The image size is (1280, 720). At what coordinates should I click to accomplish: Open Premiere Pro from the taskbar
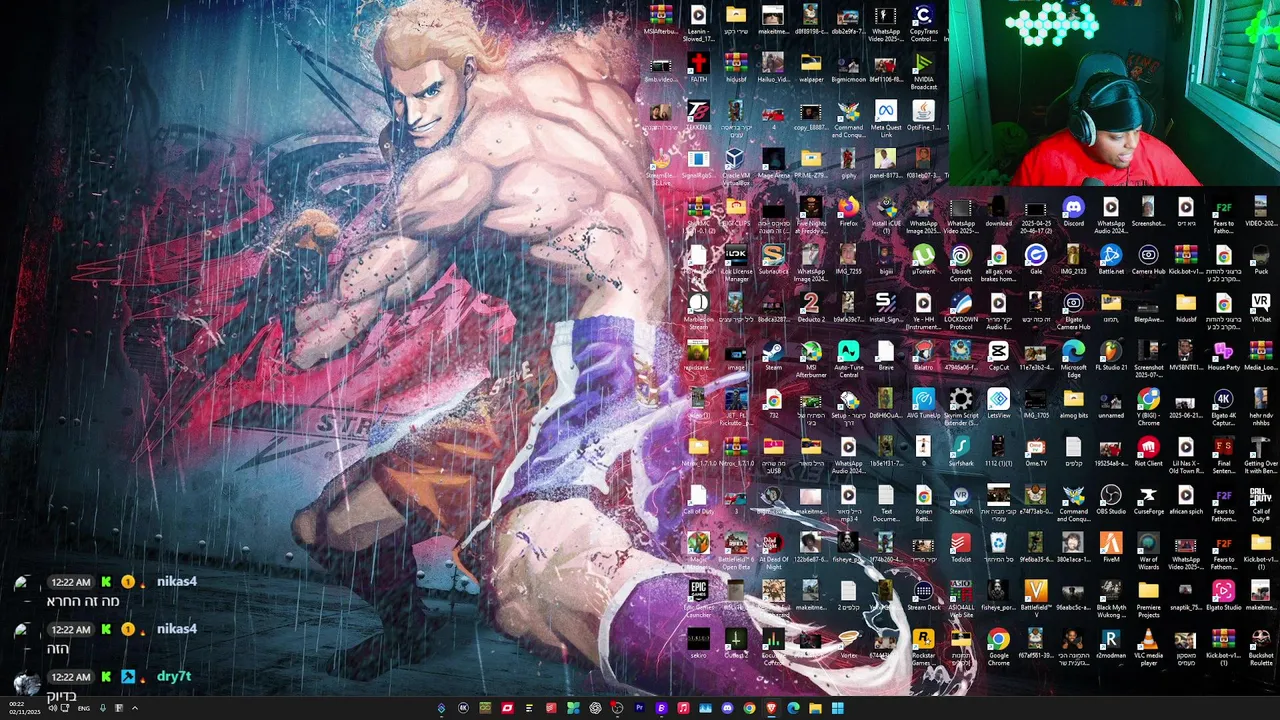pyautogui.click(x=639, y=708)
